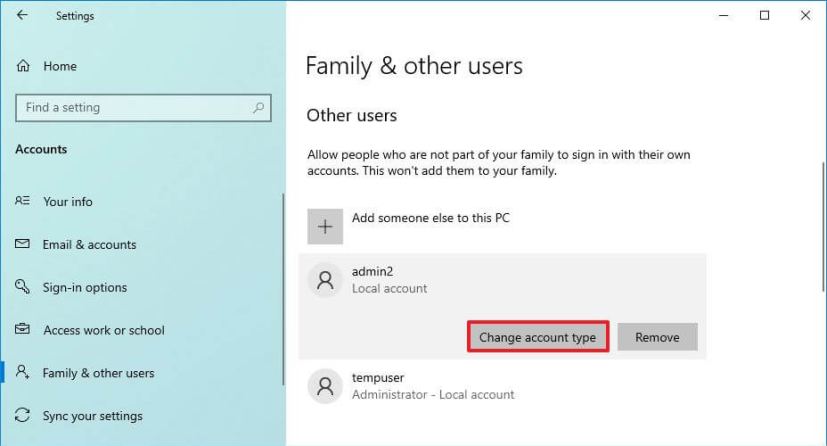Image resolution: width=827 pixels, height=446 pixels.
Task: Open the Sign-in options page
Action: (x=85, y=287)
